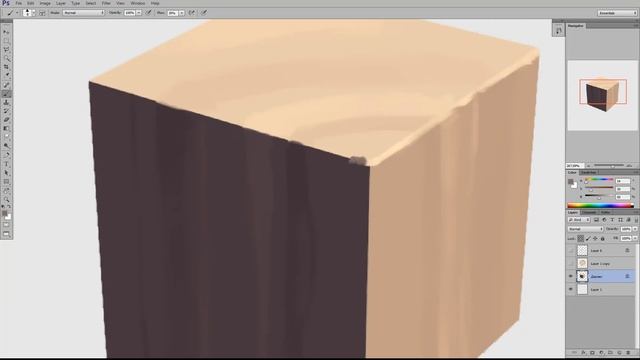Select the Healing Brush tool
Image resolution: width=640 pixels, height=360 pixels.
[x=6, y=85]
